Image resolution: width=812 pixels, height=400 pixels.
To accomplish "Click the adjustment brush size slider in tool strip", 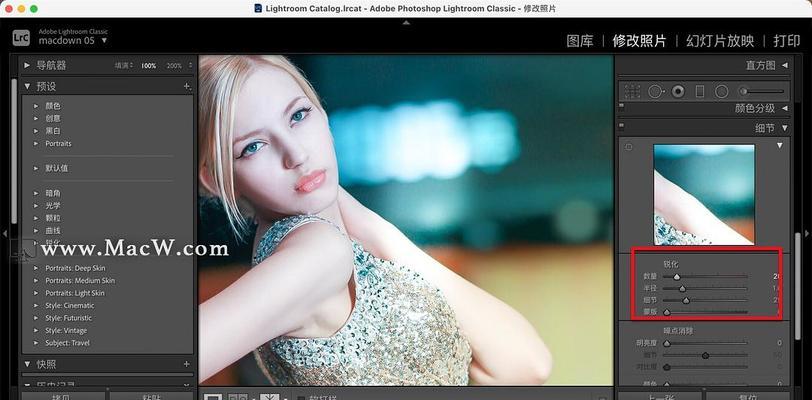I will [x=765, y=92].
